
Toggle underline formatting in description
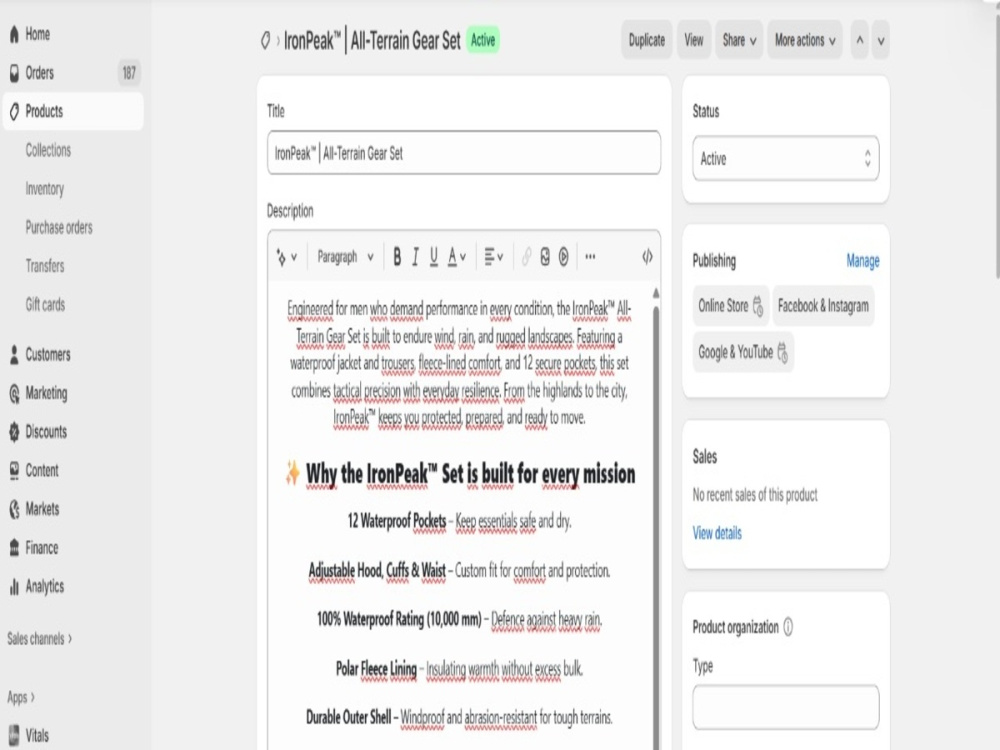tap(434, 257)
